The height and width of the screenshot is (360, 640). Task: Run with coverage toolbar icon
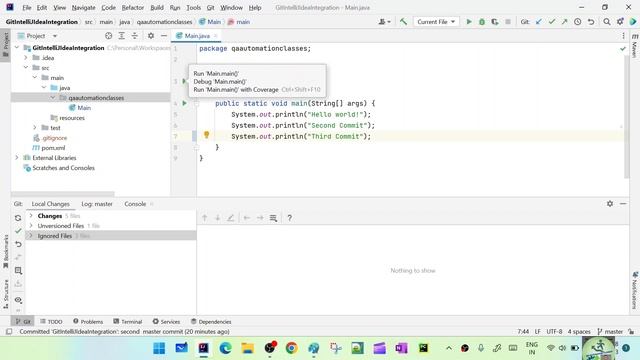[x=495, y=22]
